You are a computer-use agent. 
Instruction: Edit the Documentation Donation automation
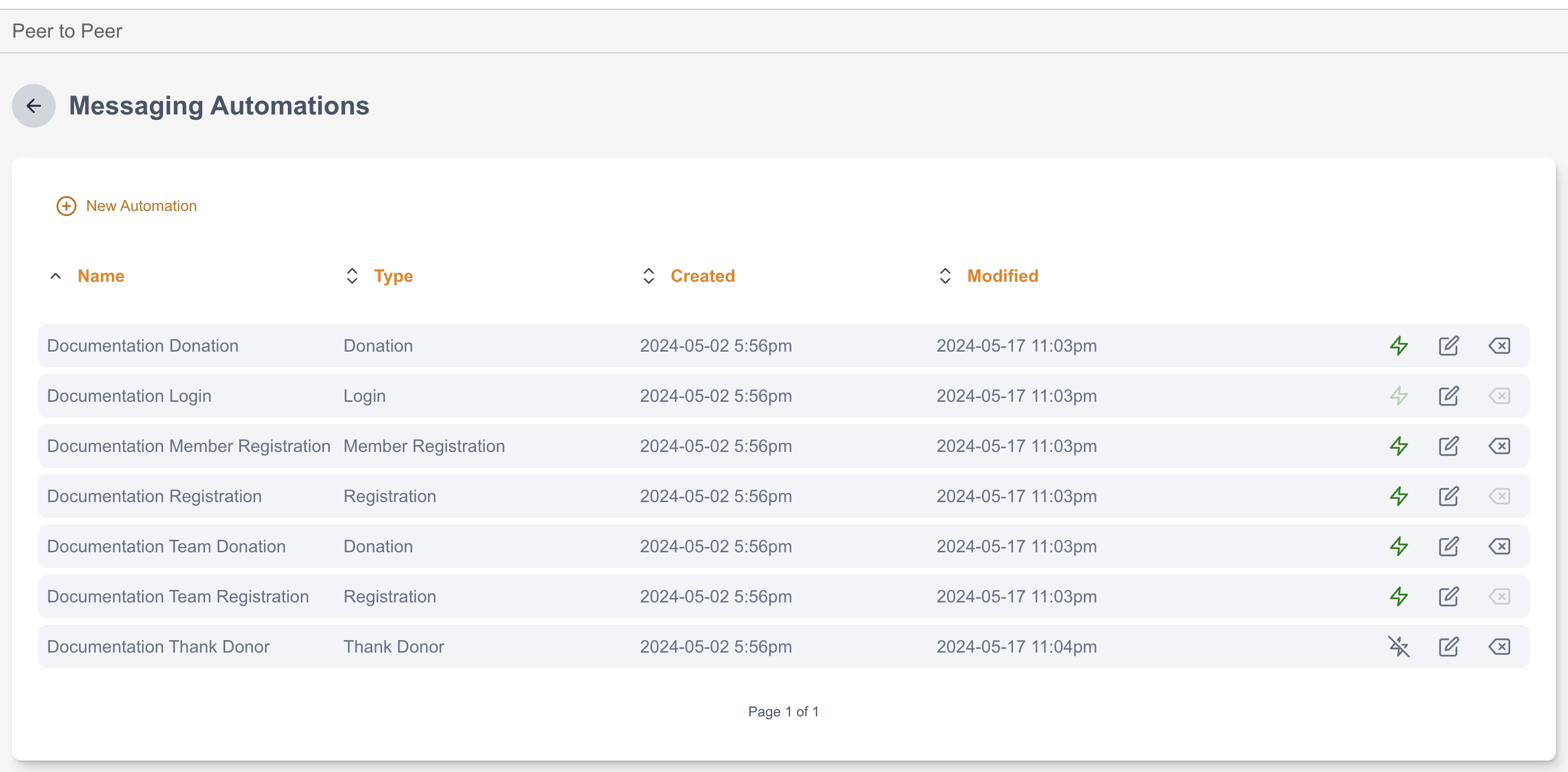point(1448,346)
